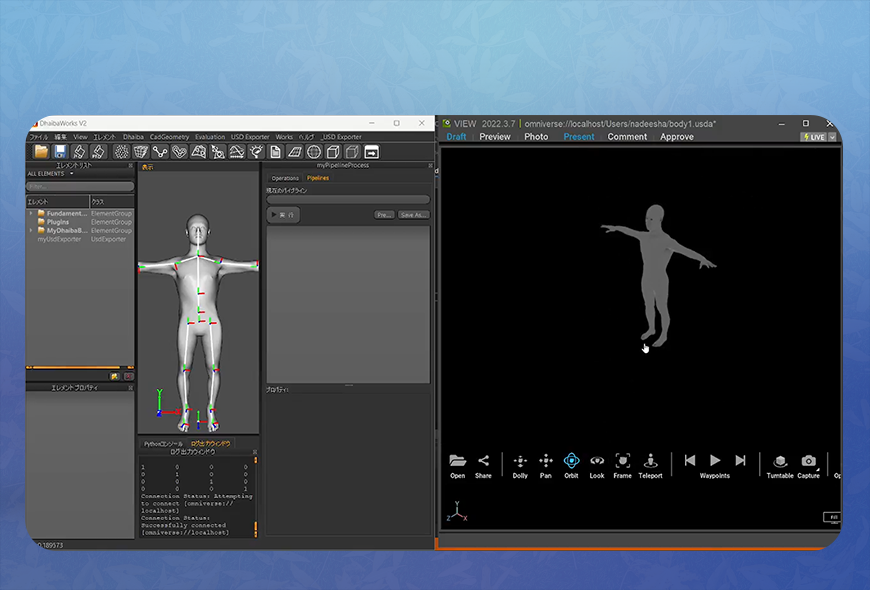This screenshot has height=590, width=870.
Task: Activate the Pan tool
Action: (x=546, y=461)
